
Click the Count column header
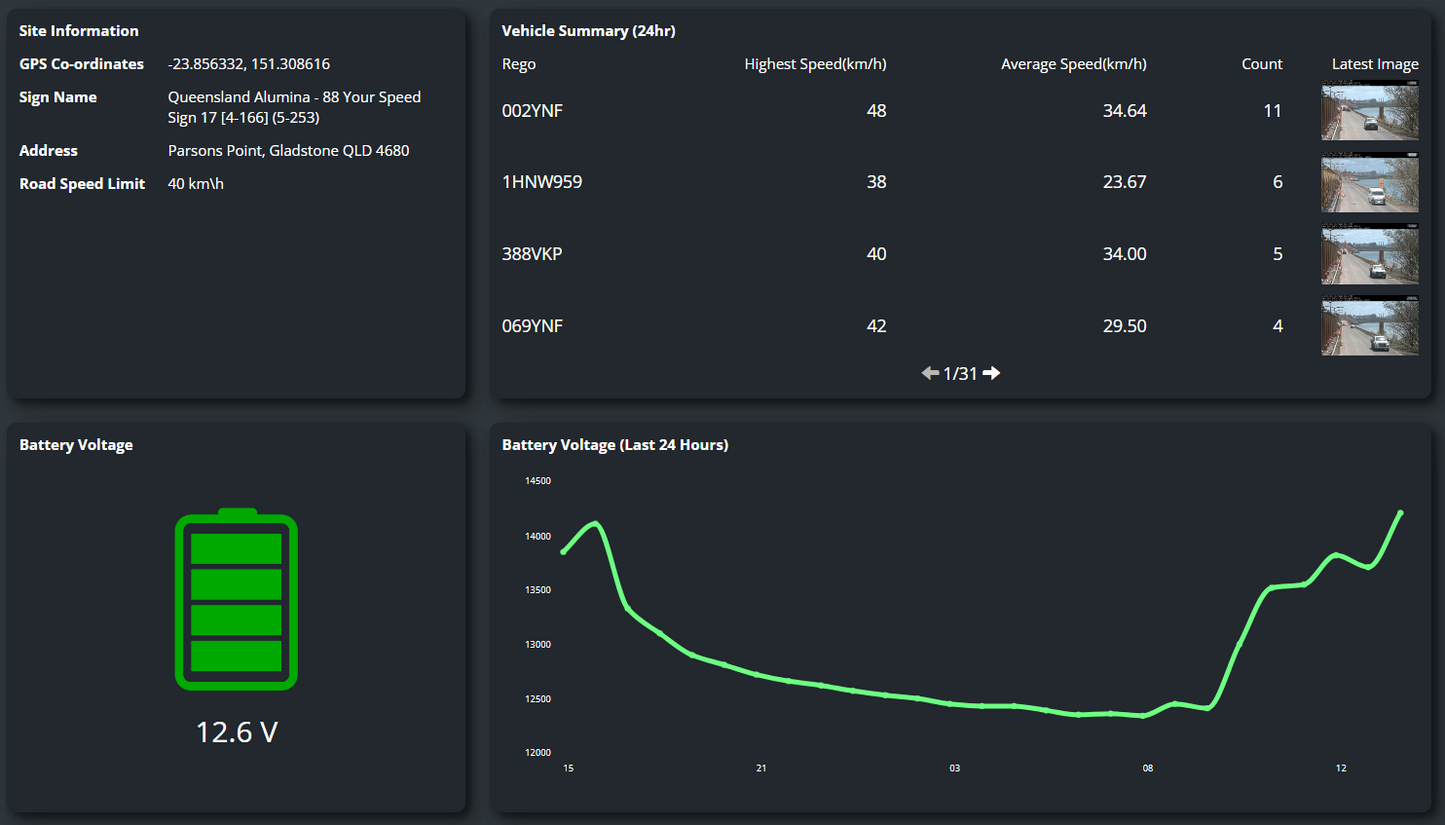coord(1261,64)
